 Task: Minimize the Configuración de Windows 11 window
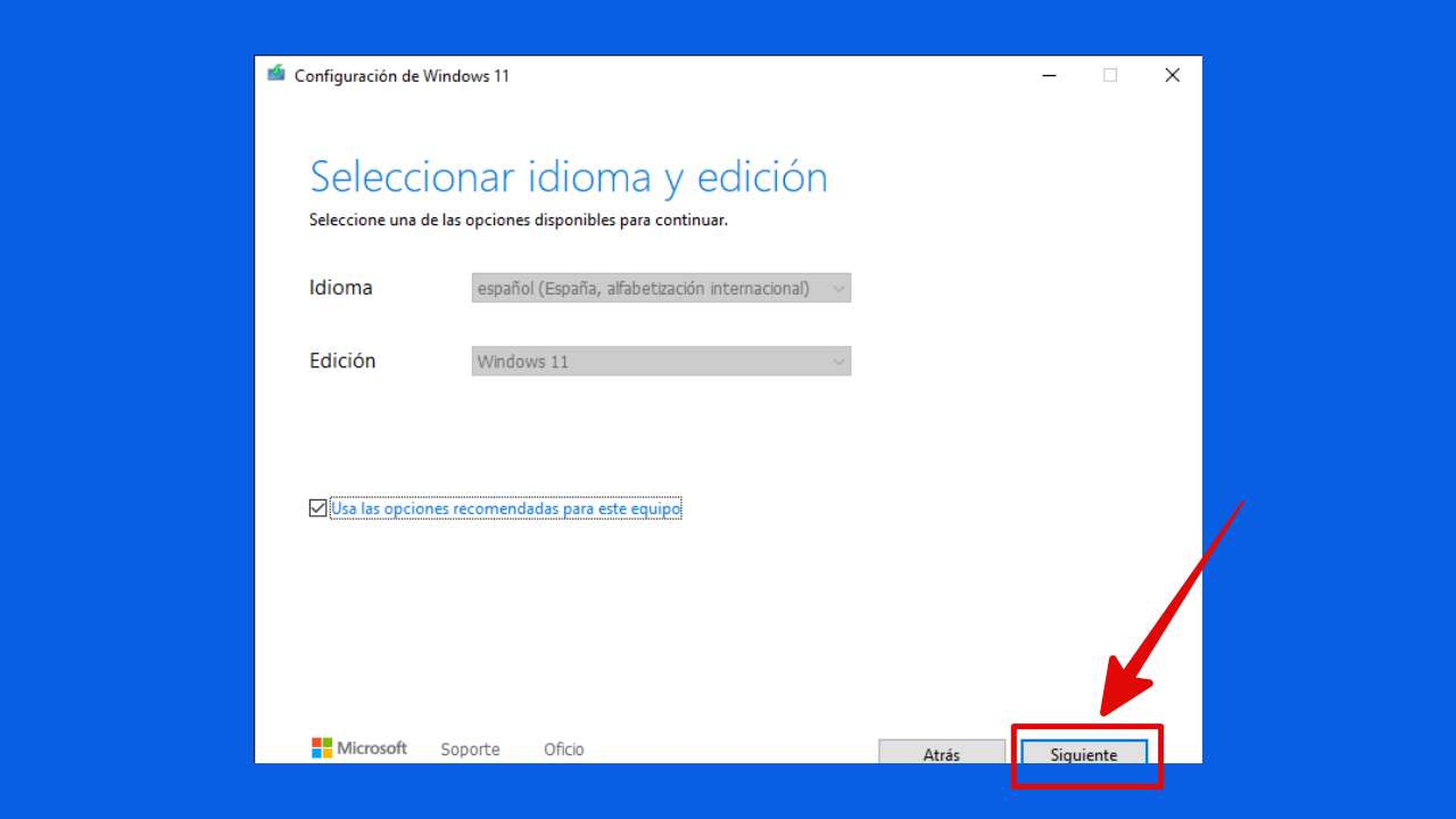pyautogui.click(x=1049, y=75)
